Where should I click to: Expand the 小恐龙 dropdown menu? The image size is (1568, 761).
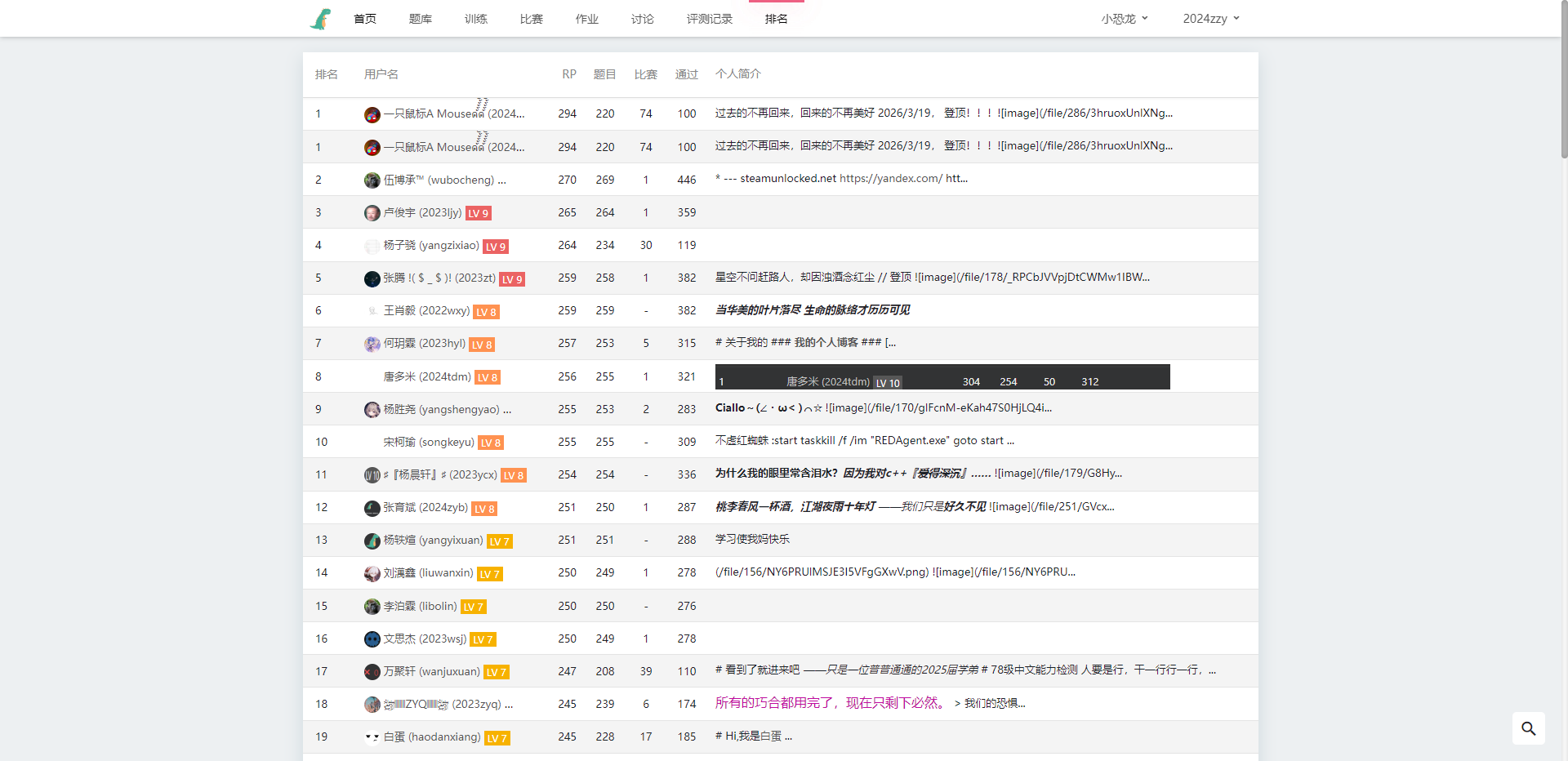click(1124, 19)
